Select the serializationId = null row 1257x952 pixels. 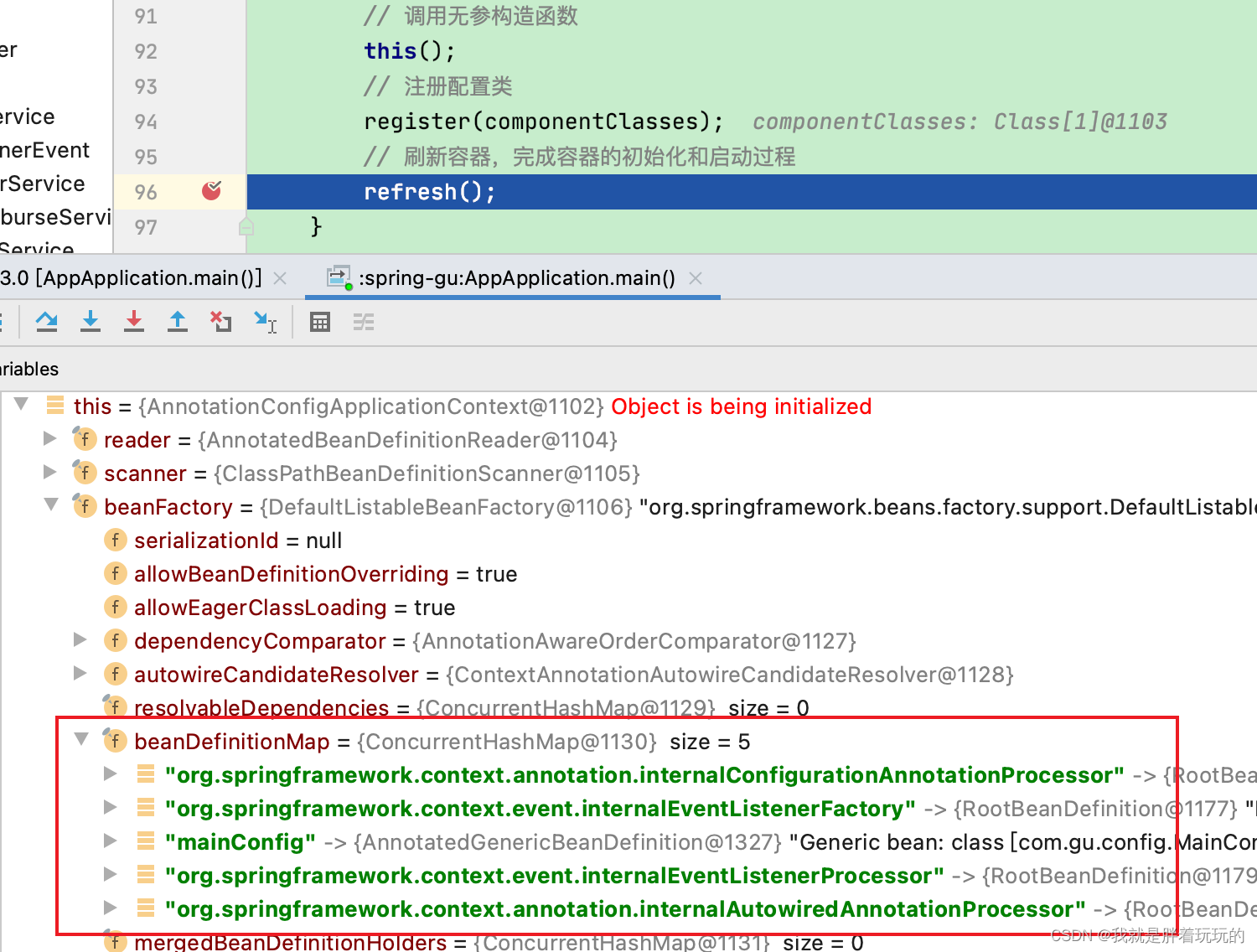pyautogui.click(x=628, y=541)
